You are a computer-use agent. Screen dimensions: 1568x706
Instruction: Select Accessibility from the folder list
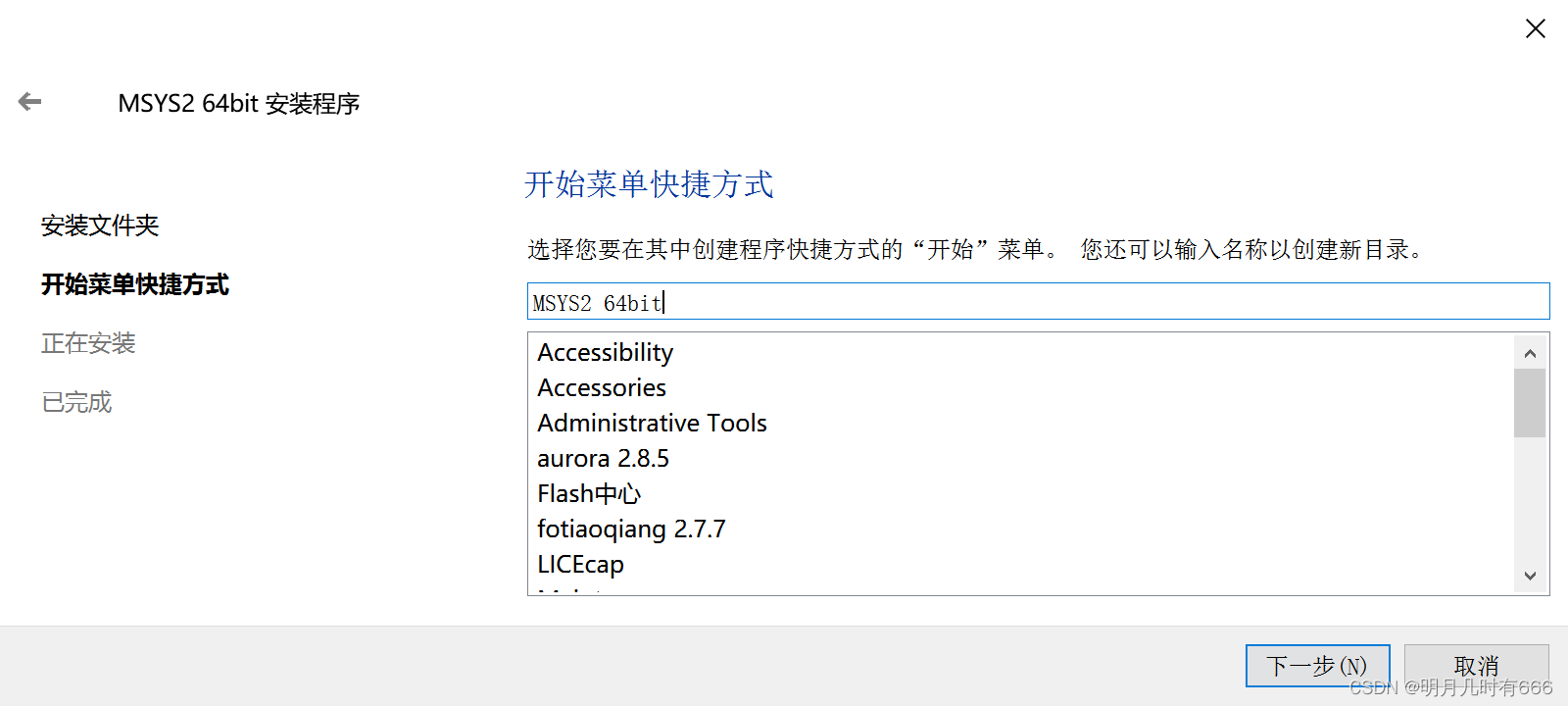coord(606,353)
